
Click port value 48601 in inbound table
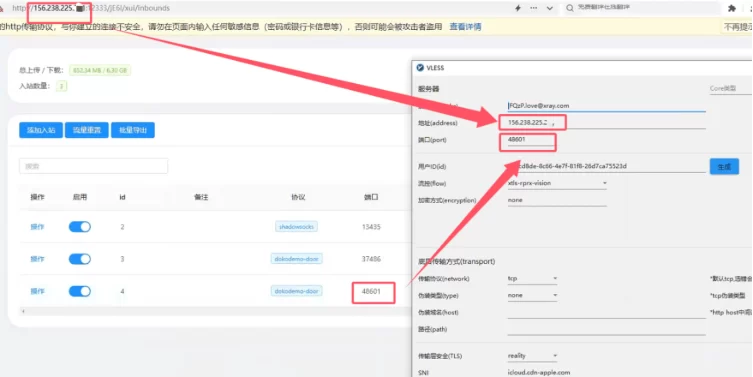371,291
